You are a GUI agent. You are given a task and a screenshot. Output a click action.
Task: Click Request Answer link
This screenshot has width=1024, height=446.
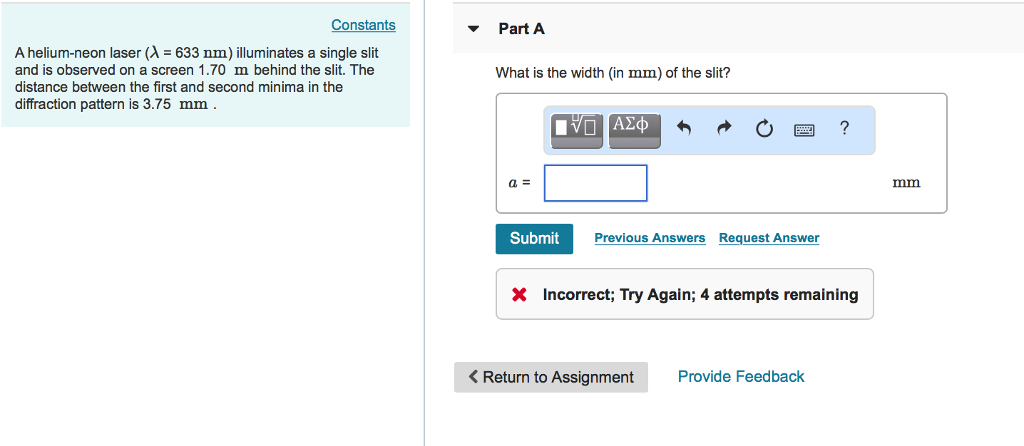(x=769, y=238)
